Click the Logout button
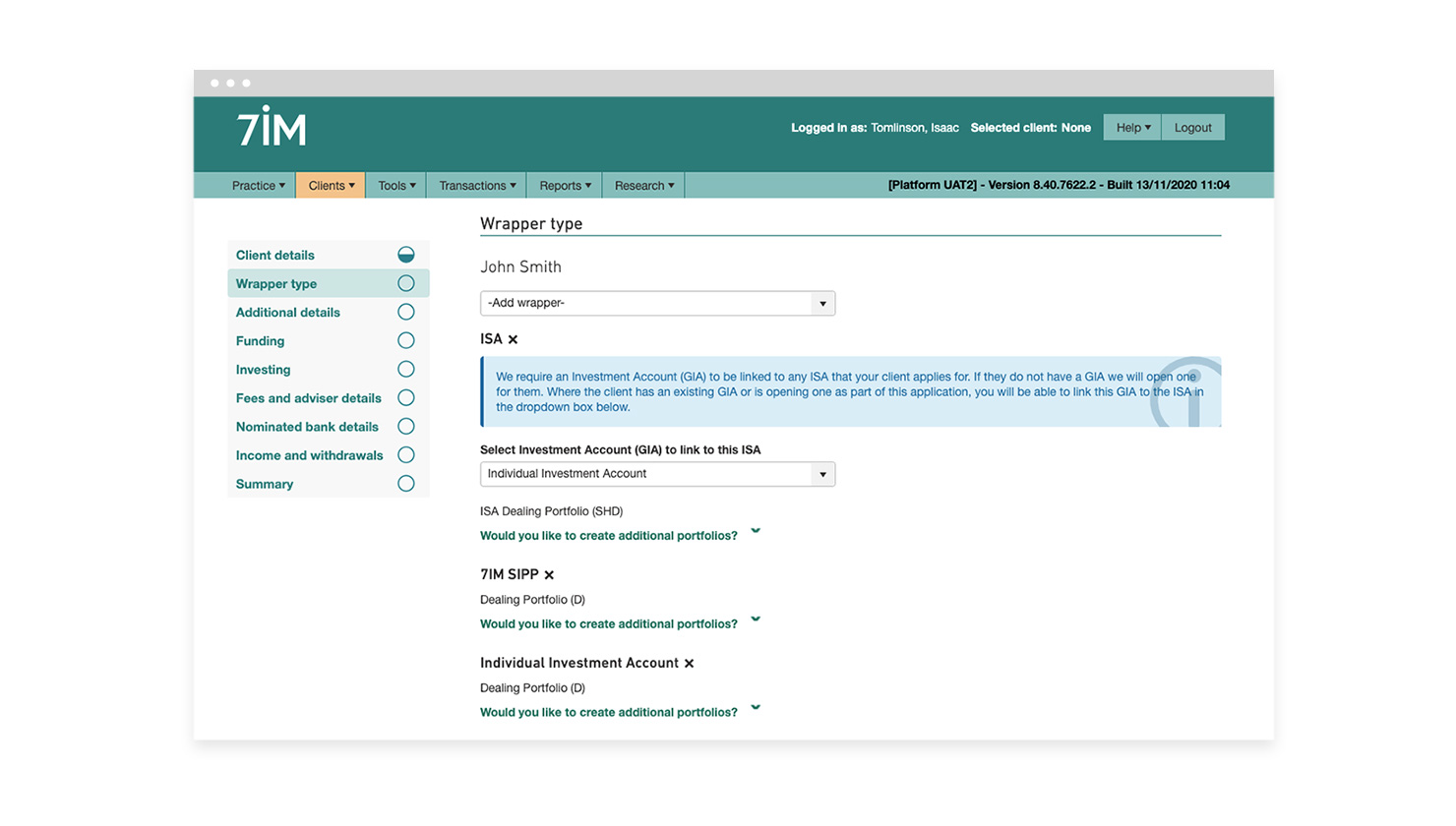The height and width of the screenshot is (826, 1456). point(1193,128)
